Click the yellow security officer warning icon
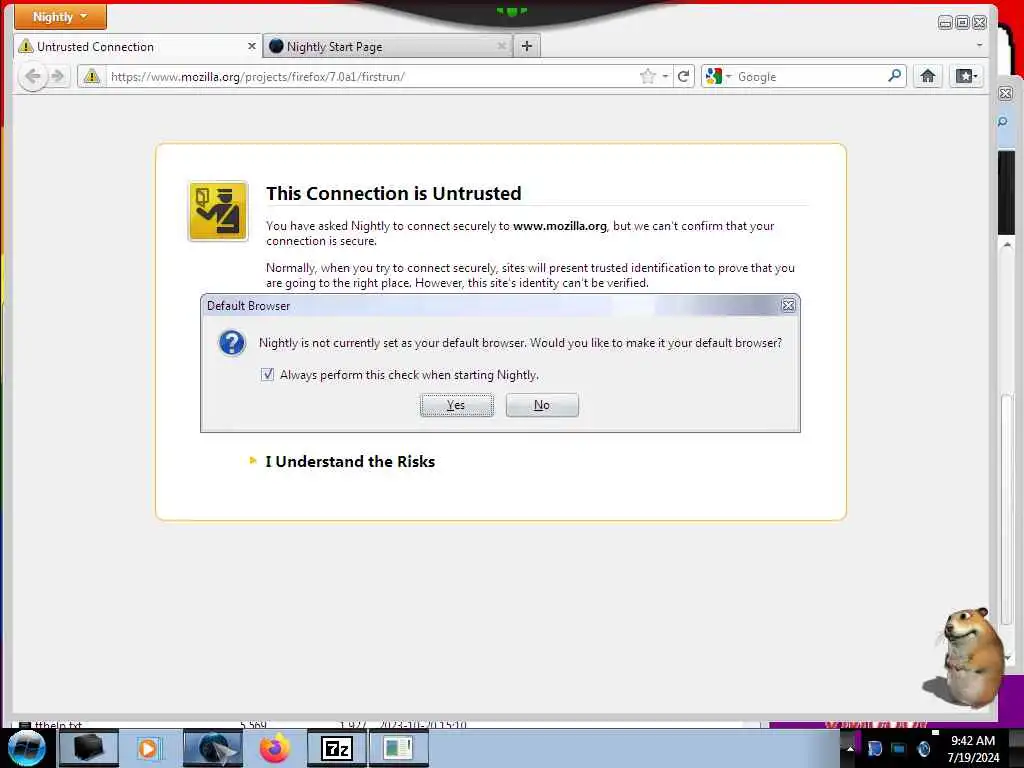This screenshot has height=768, width=1024. coord(218,211)
